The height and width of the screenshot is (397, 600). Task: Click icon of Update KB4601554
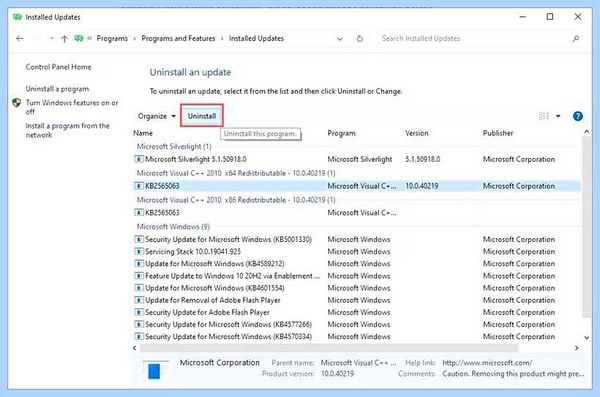tap(139, 288)
